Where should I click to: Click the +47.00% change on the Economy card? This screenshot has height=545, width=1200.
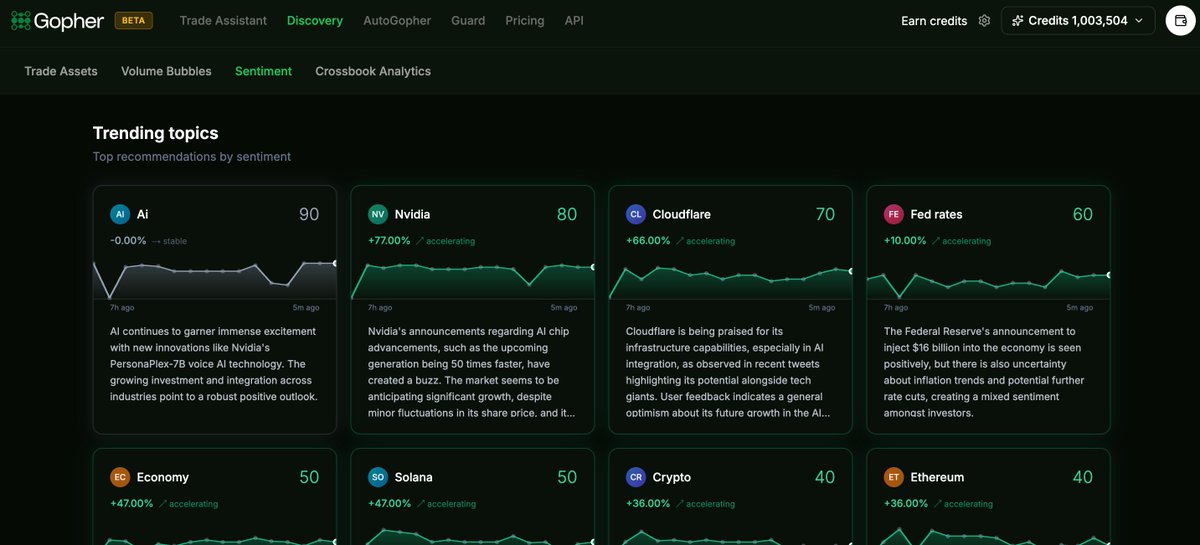131,504
